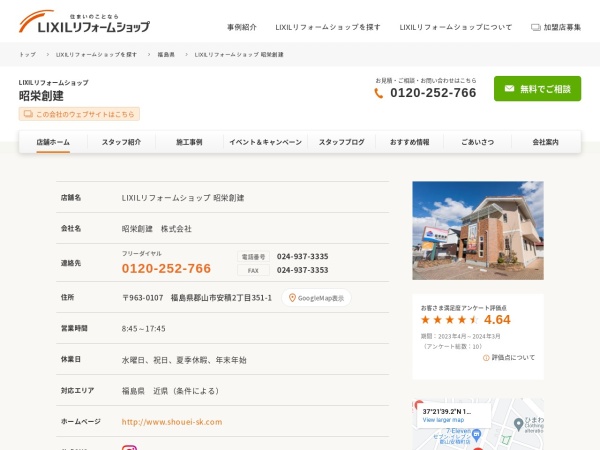
Task: Click the 無料でご相談 green button
Action: [537, 89]
